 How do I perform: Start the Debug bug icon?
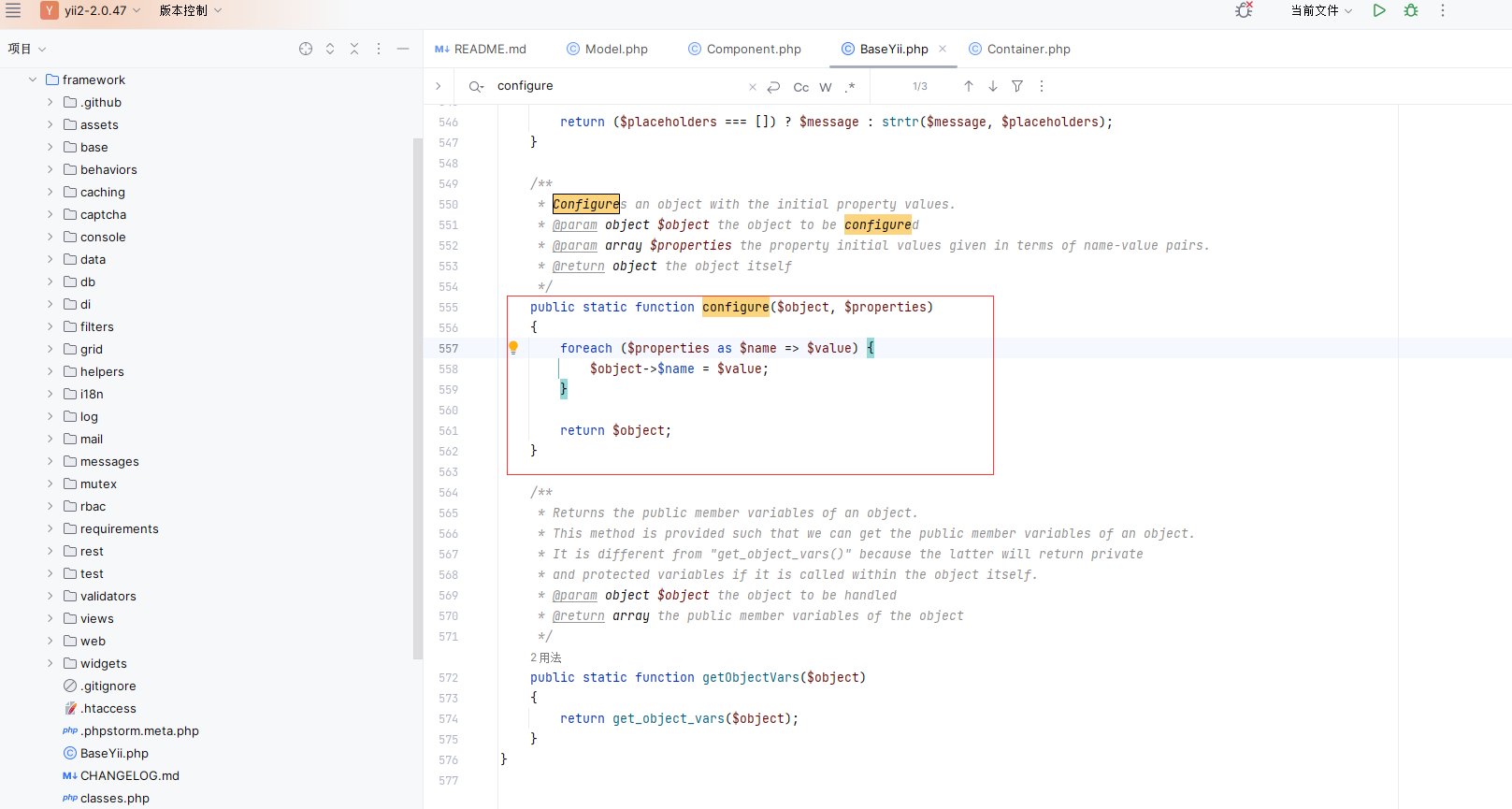(x=1411, y=10)
